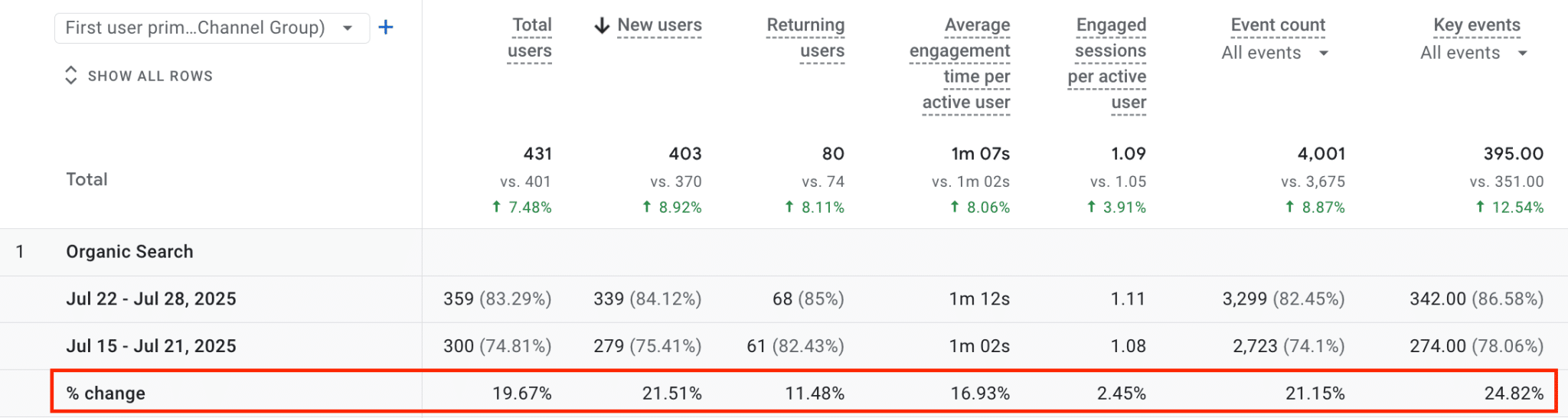The height and width of the screenshot is (418, 1568).
Task: Click the New users sort arrow icon
Action: 602,25
